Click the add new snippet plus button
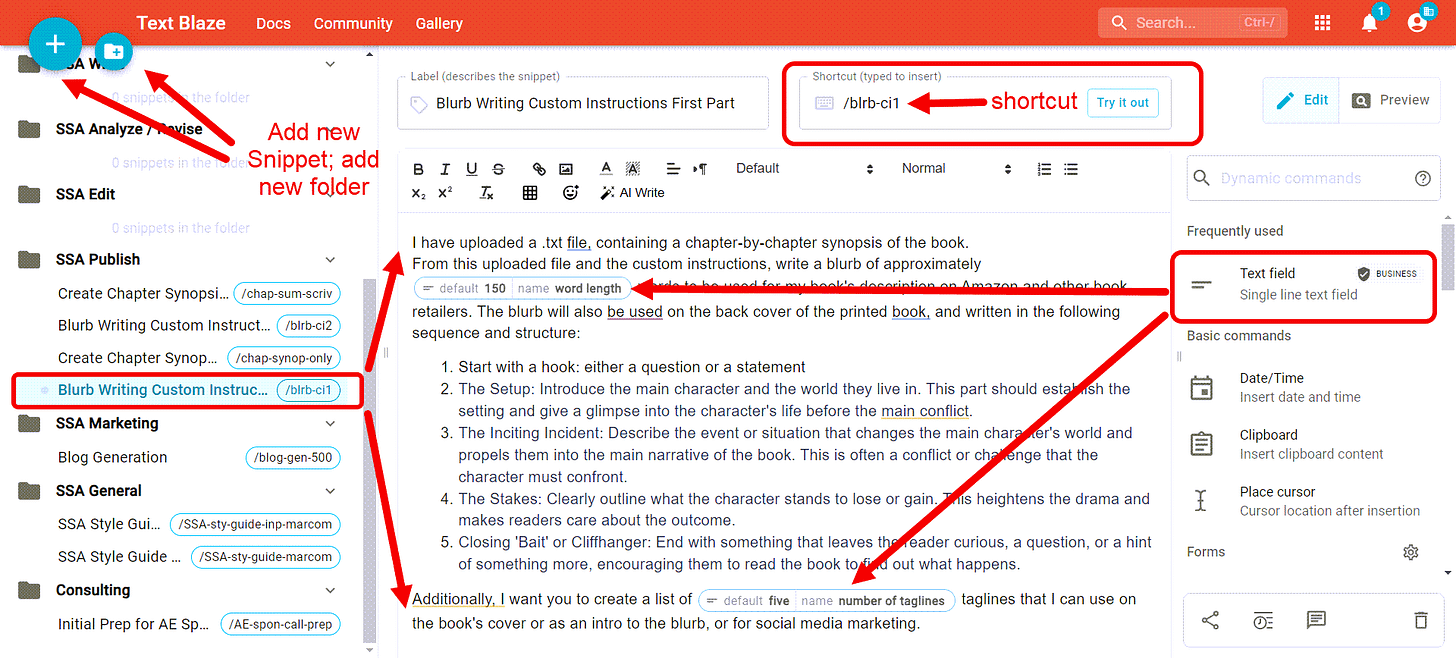Image resolution: width=1456 pixels, height=658 pixels. [x=55, y=44]
